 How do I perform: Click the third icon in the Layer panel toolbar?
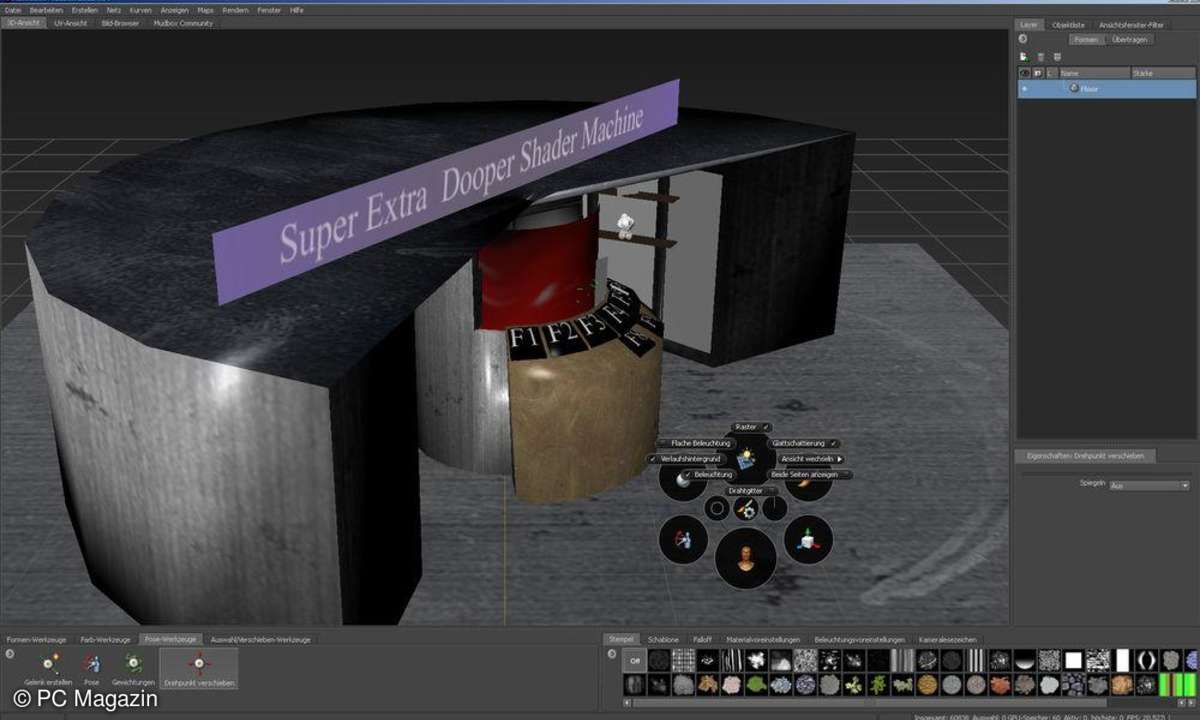coord(1057,57)
